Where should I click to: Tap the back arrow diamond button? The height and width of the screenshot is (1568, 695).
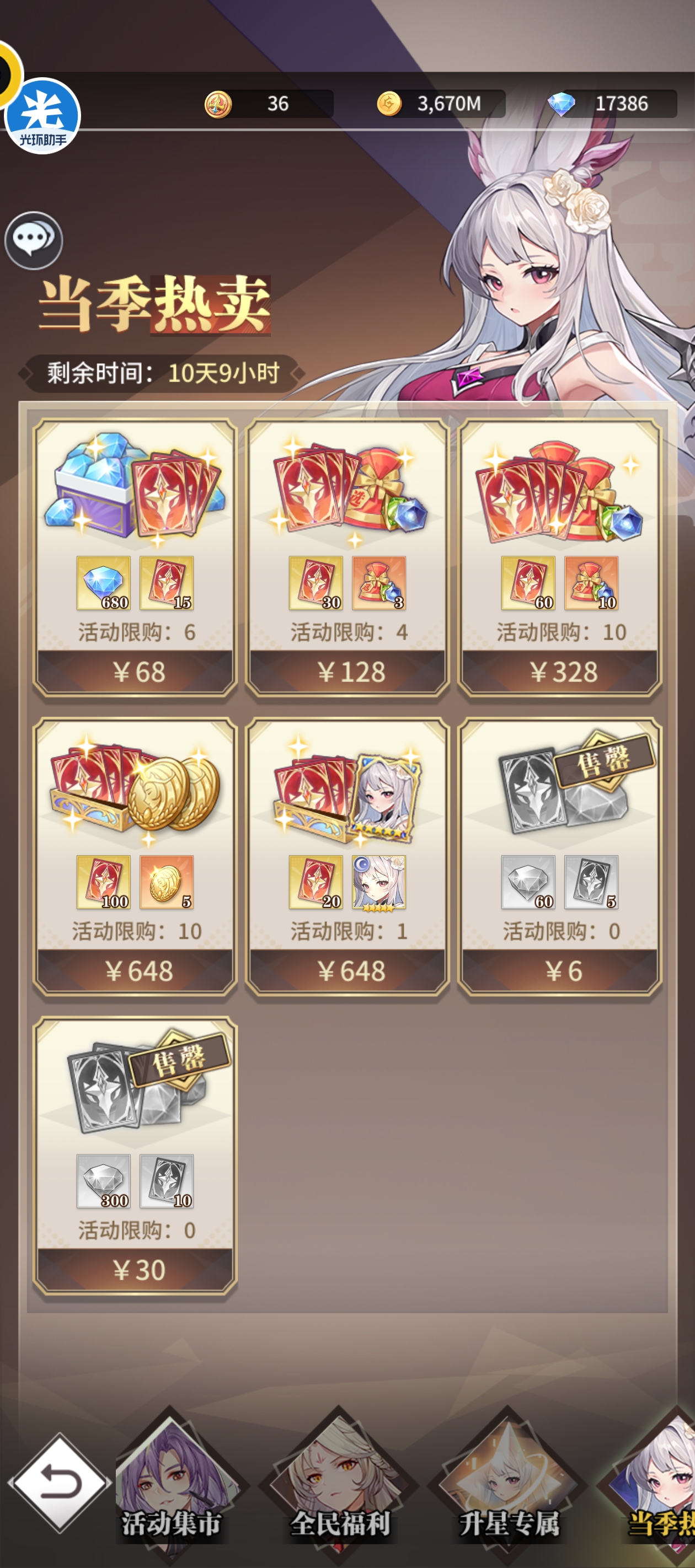point(60,1482)
